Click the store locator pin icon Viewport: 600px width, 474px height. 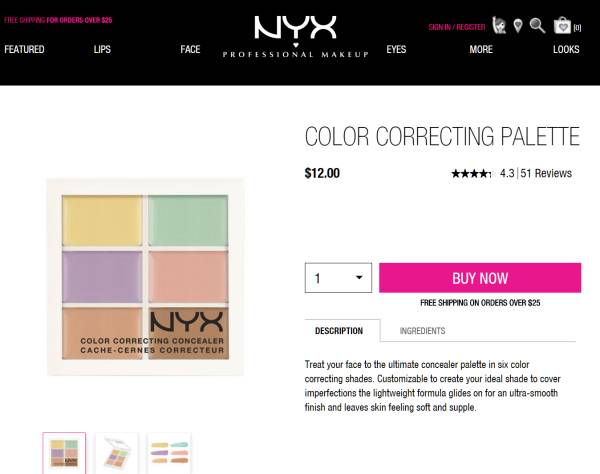pyautogui.click(x=518, y=26)
